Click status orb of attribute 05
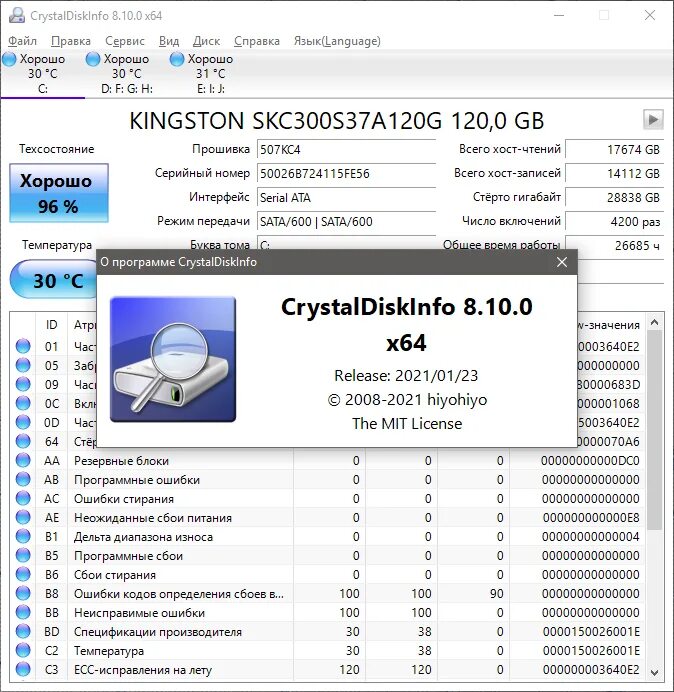Image resolution: width=674 pixels, height=692 pixels. 23,365
